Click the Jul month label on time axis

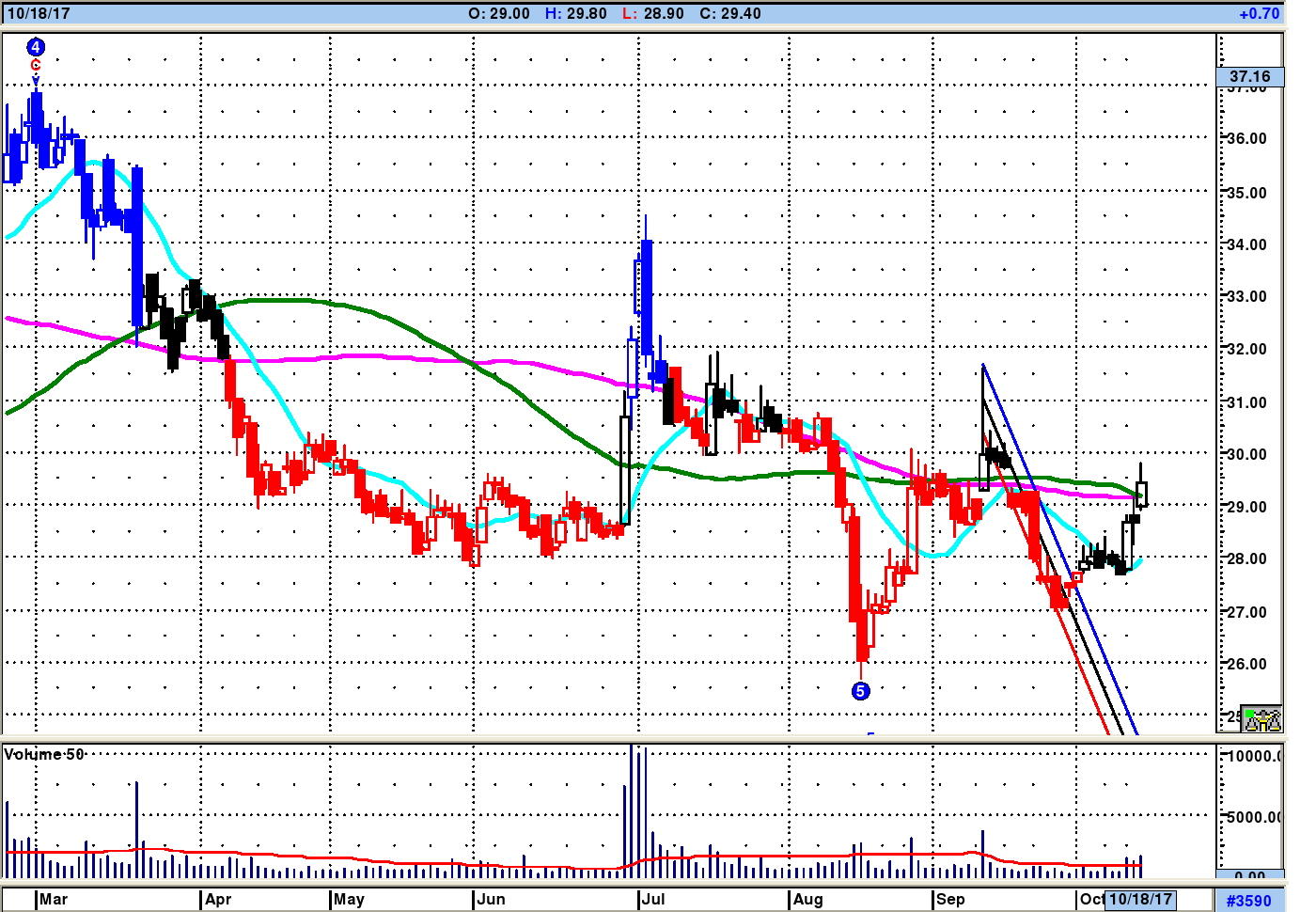click(652, 899)
